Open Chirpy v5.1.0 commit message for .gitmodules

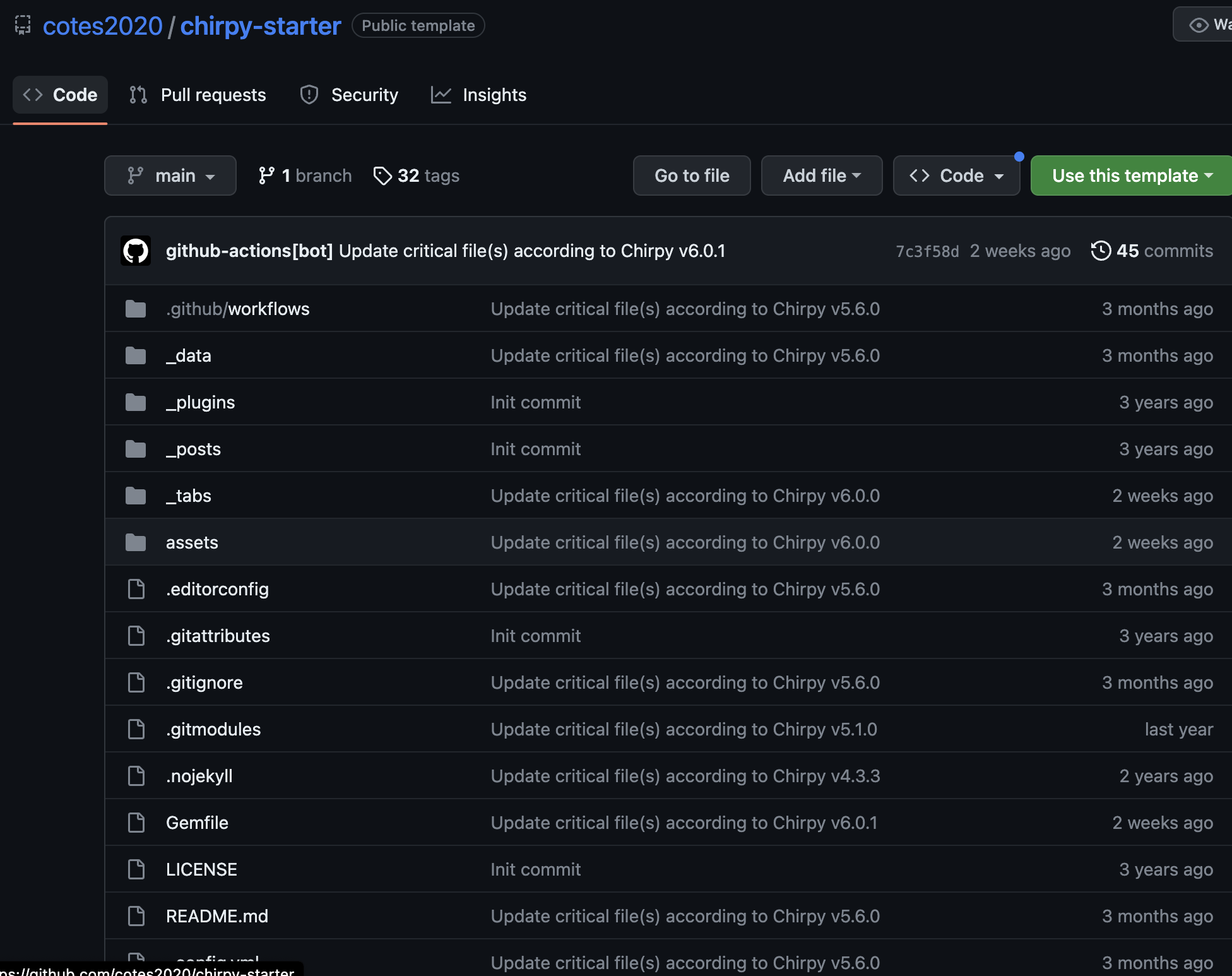[684, 729]
